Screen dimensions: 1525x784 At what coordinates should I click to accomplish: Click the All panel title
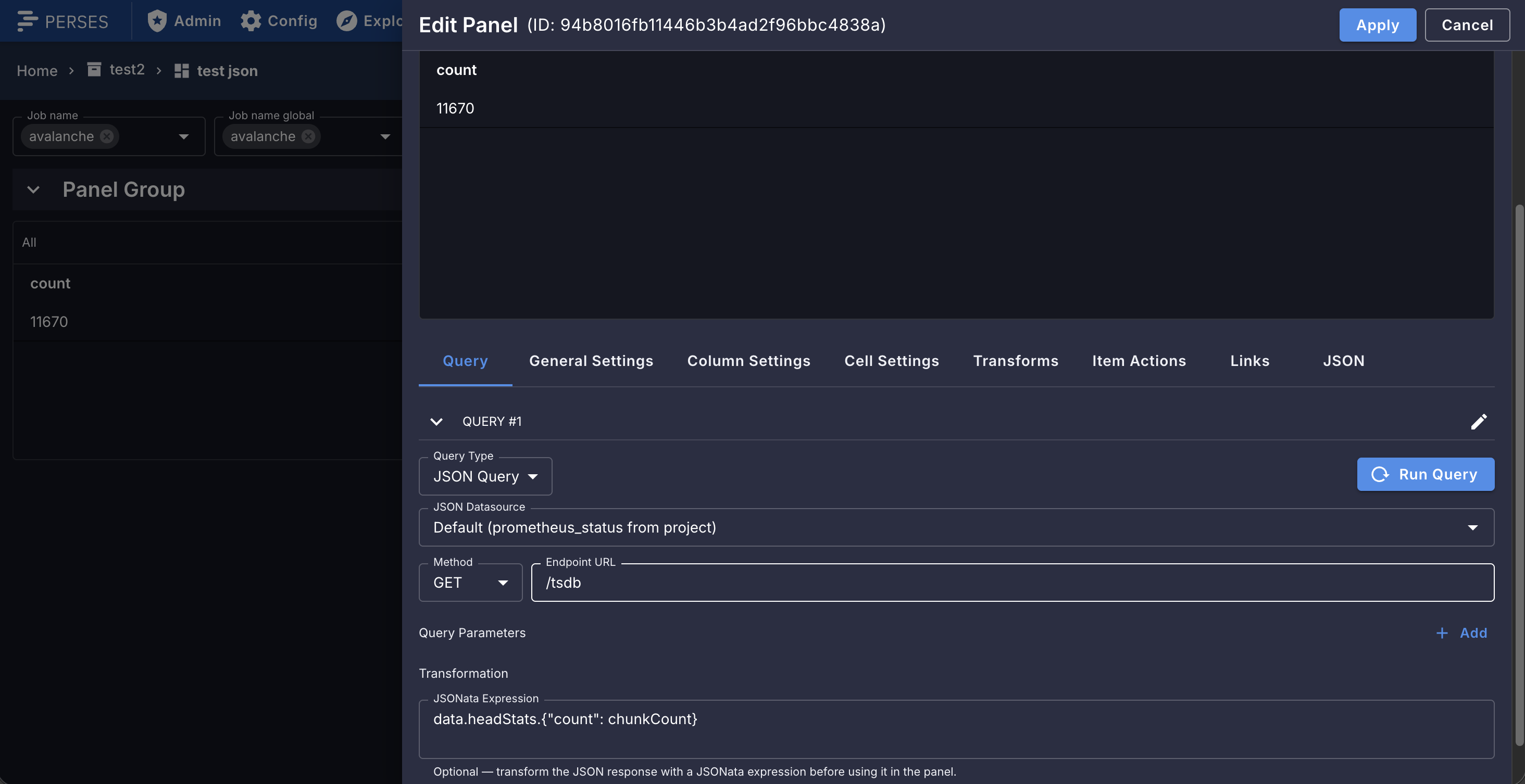29,242
